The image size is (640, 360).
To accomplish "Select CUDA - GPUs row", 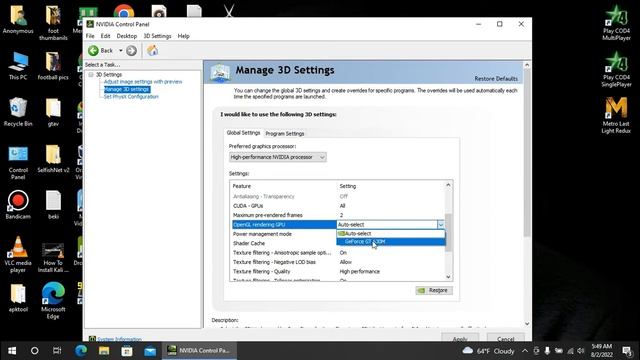I will click(338, 206).
